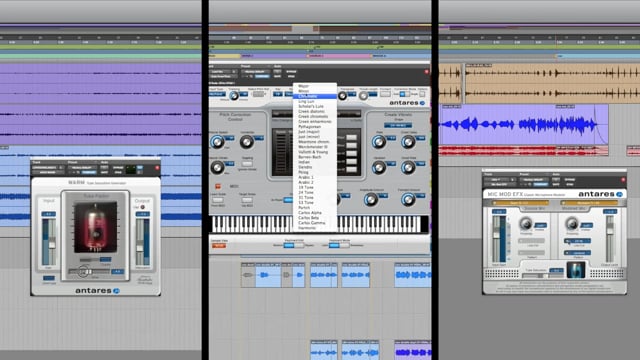Click the Antares logo in Mic Mod EFX
This screenshot has height=360, width=640.
(600, 194)
